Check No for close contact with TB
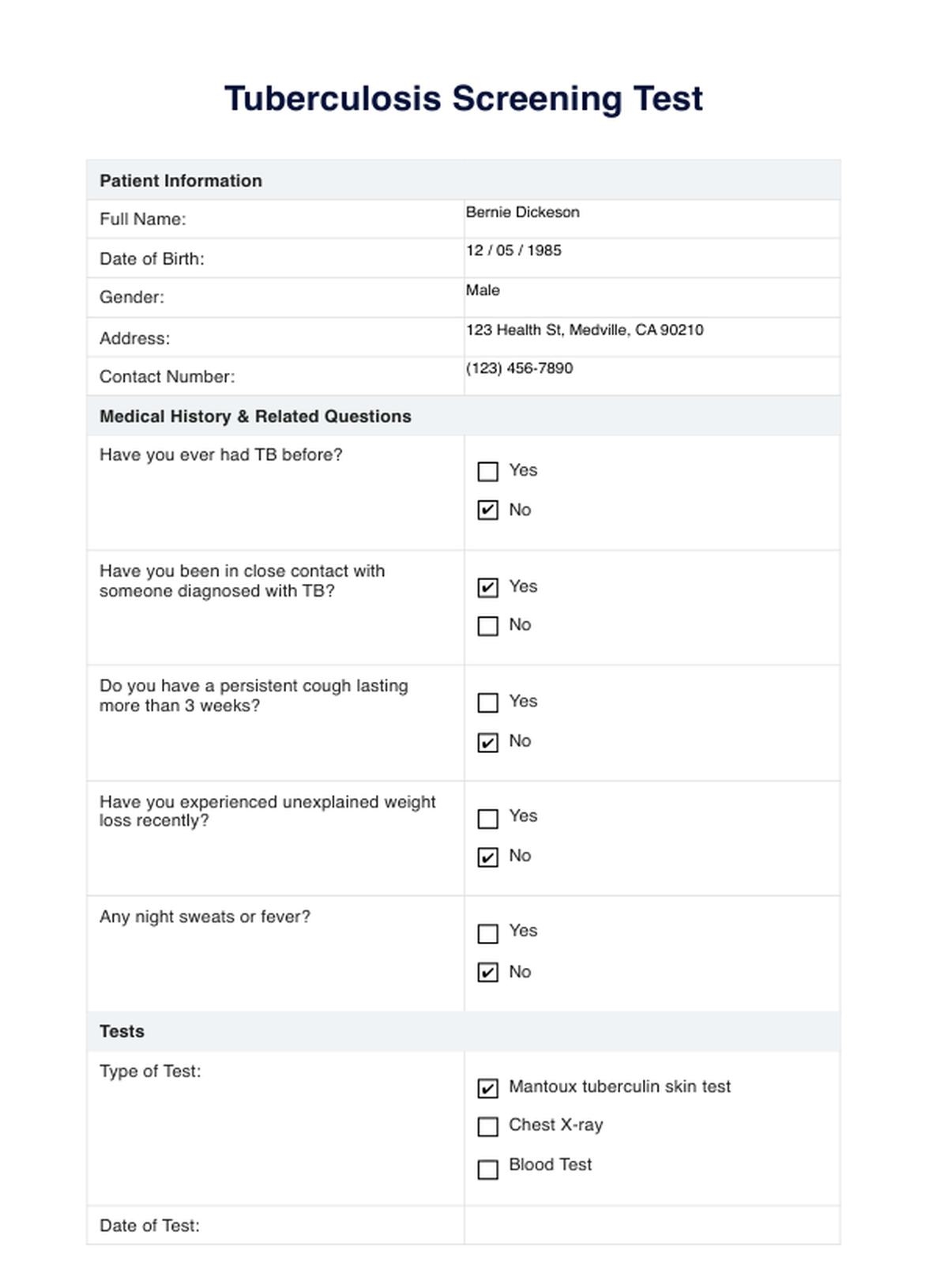Image resolution: width=929 pixels, height=1288 pixels. click(x=488, y=626)
